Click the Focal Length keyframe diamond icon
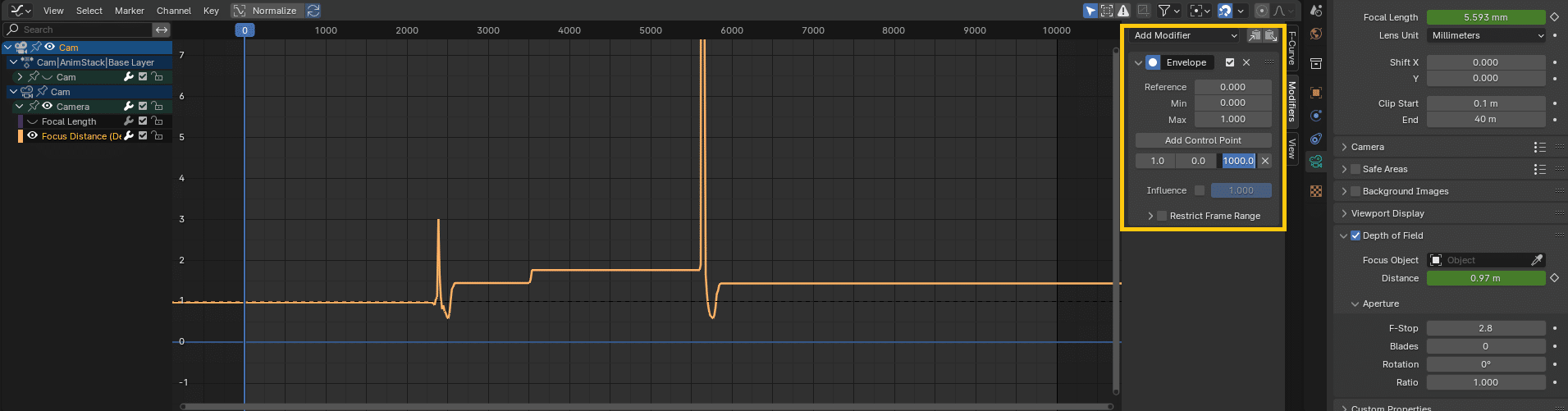The width and height of the screenshot is (1568, 411). click(x=1554, y=17)
